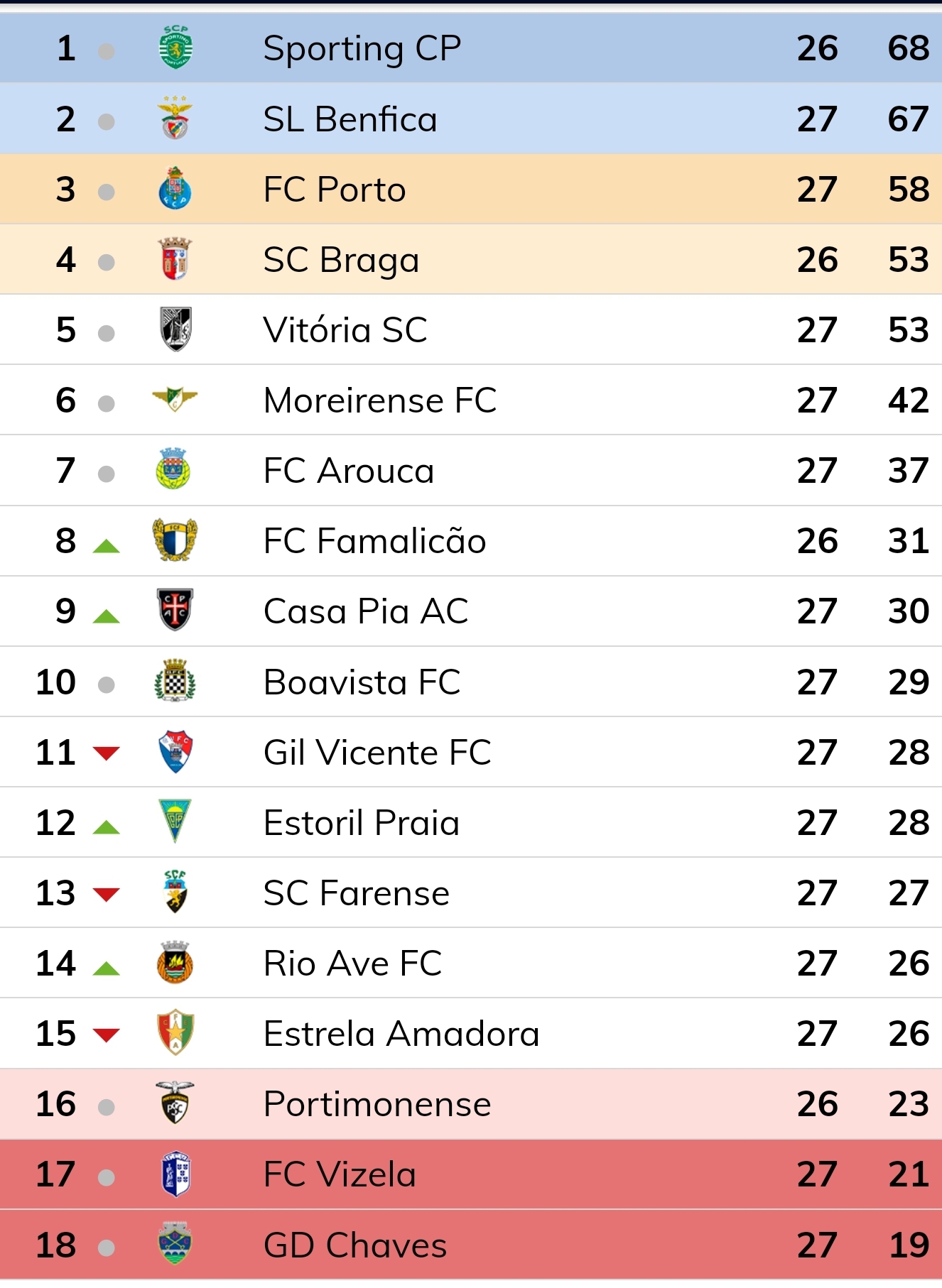The width and height of the screenshot is (942, 1288).
Task: Click green up arrow beside position 8
Action: point(107,546)
